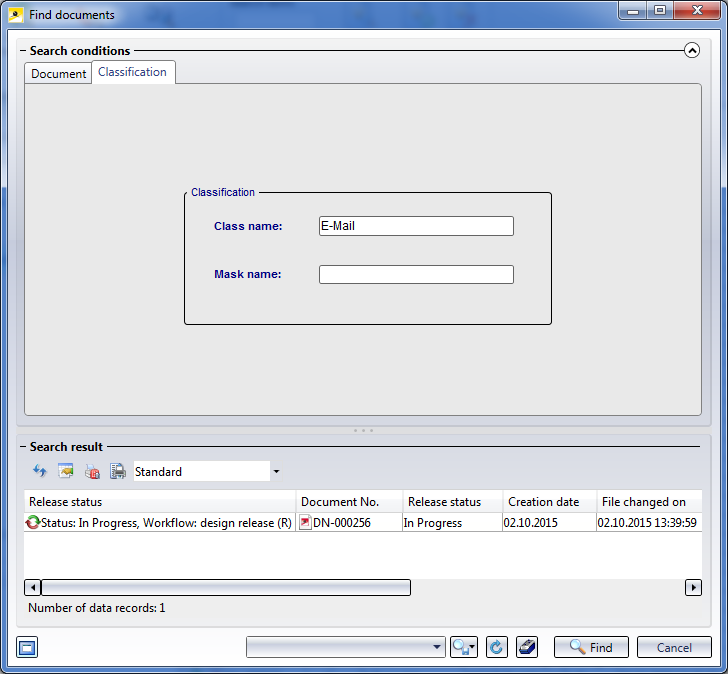The height and width of the screenshot is (674, 728).
Task: Open the saved search dropdown at bottom
Action: [x=345, y=647]
